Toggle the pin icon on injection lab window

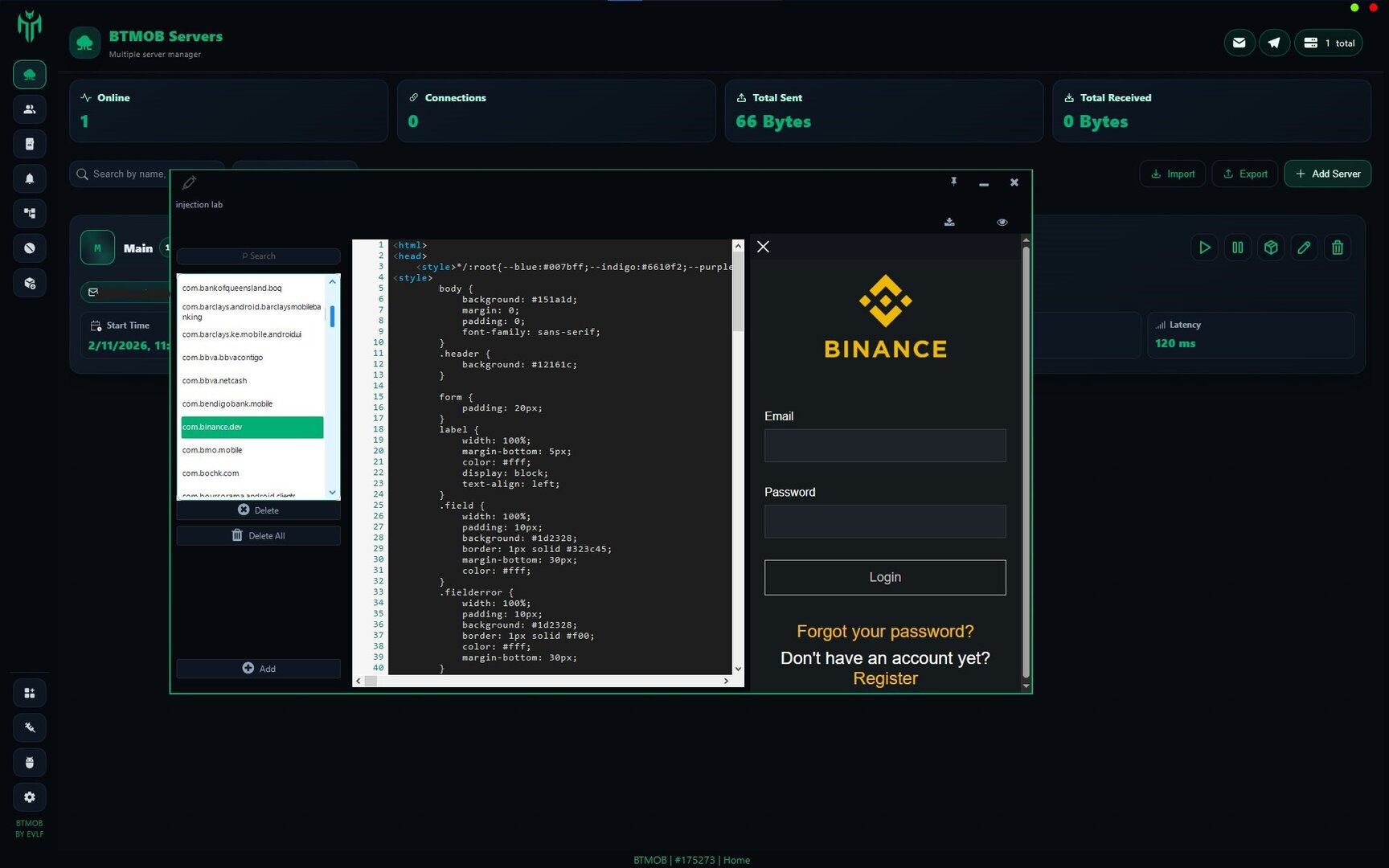[953, 182]
